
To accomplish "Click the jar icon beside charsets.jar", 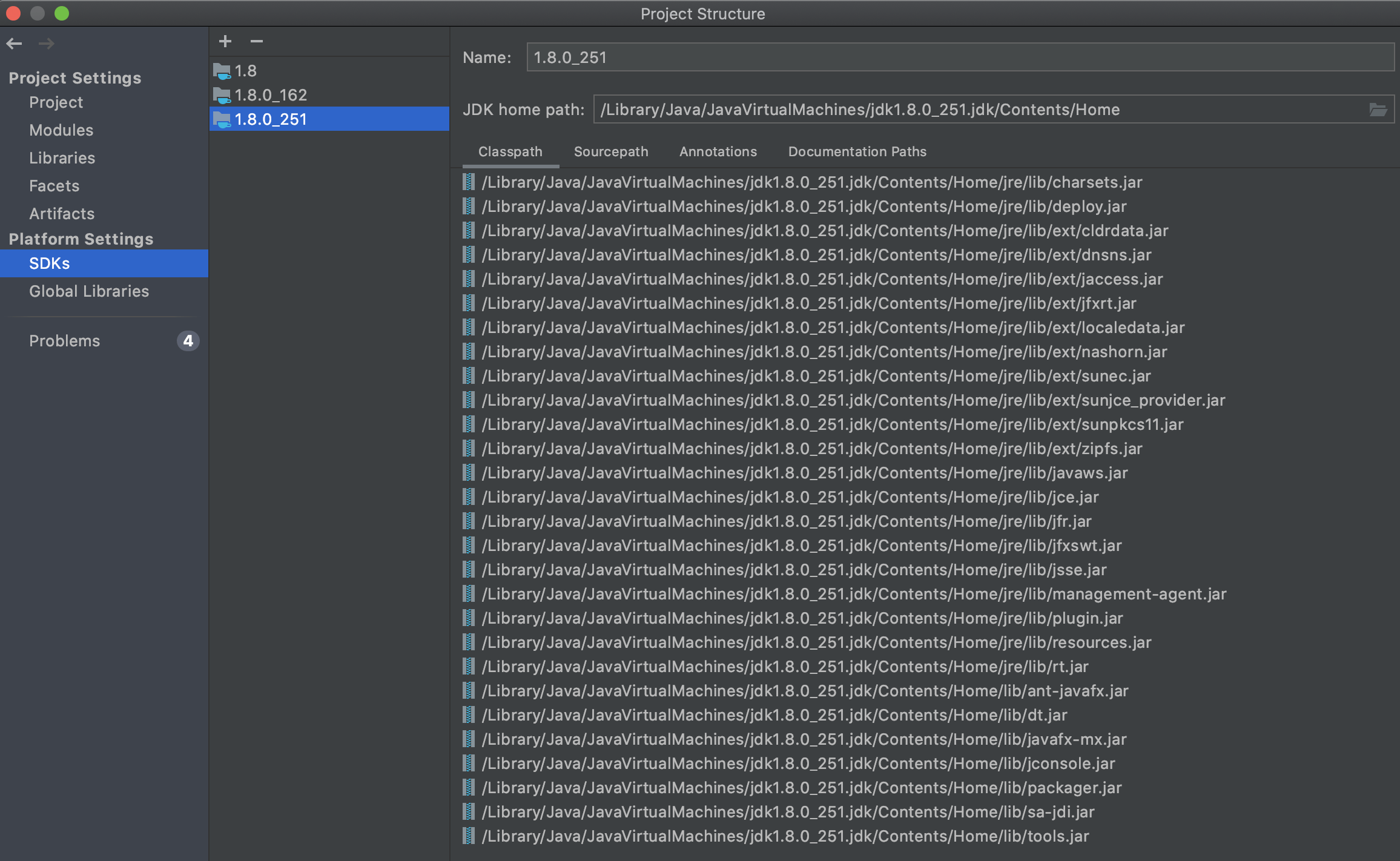I will [x=469, y=182].
